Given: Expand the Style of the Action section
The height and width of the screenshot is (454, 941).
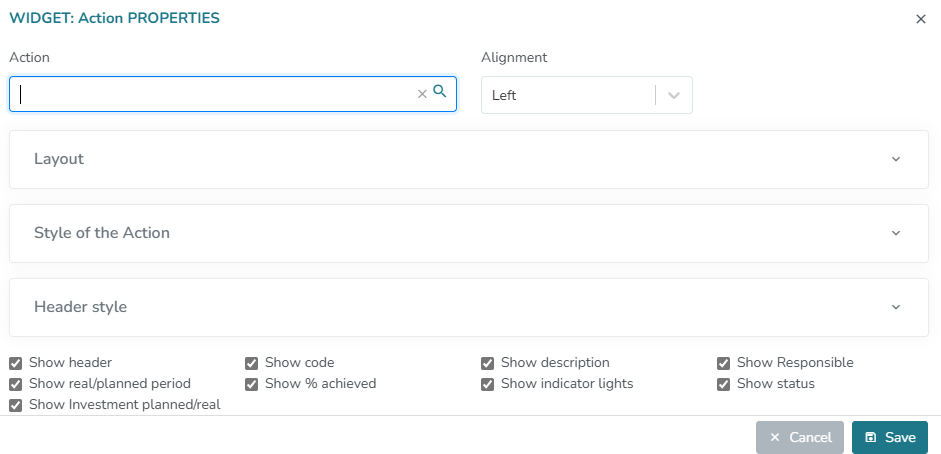Looking at the screenshot, I should [x=896, y=233].
